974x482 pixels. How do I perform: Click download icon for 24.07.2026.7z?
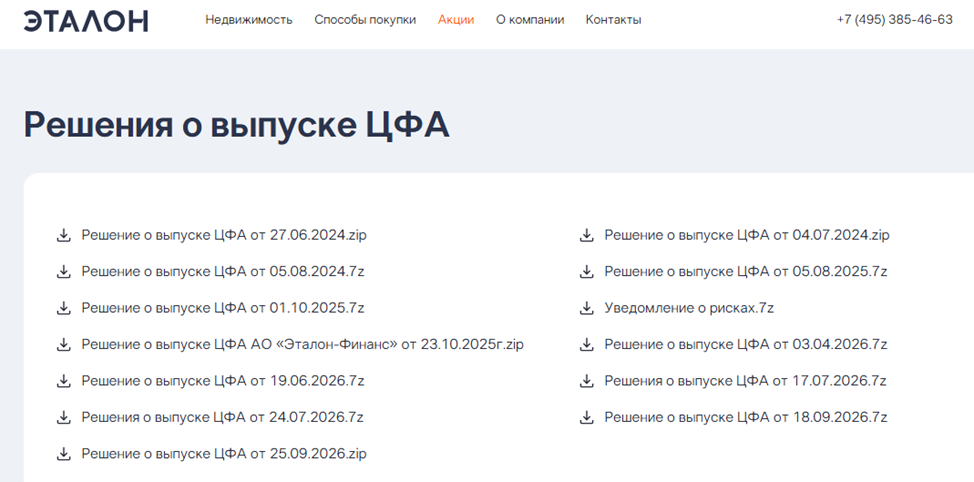click(63, 417)
